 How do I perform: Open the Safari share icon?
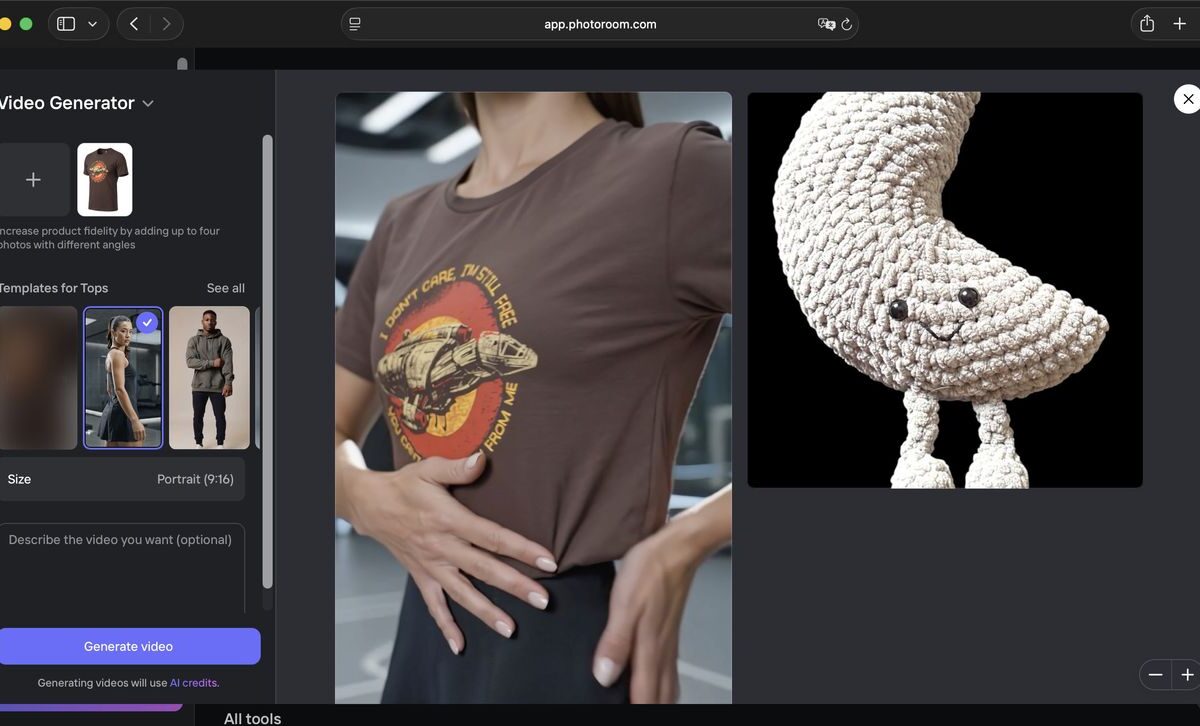click(1147, 24)
